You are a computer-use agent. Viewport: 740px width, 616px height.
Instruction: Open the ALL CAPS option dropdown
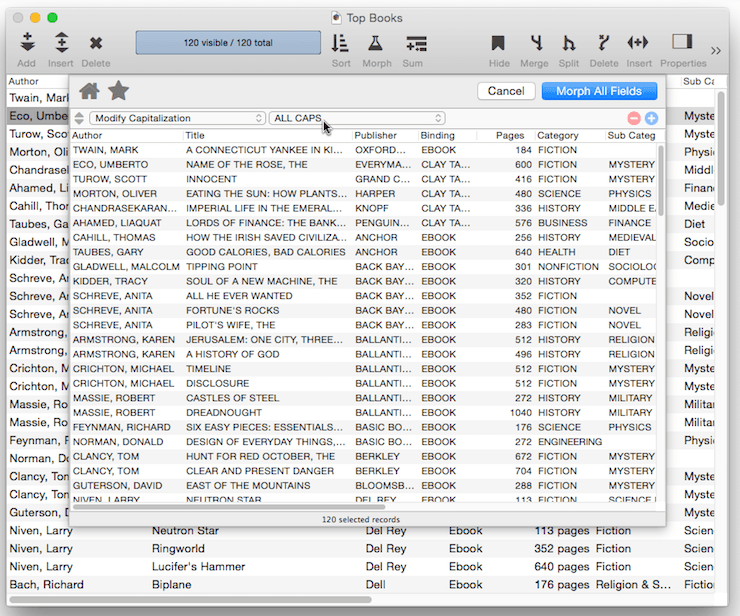357,118
